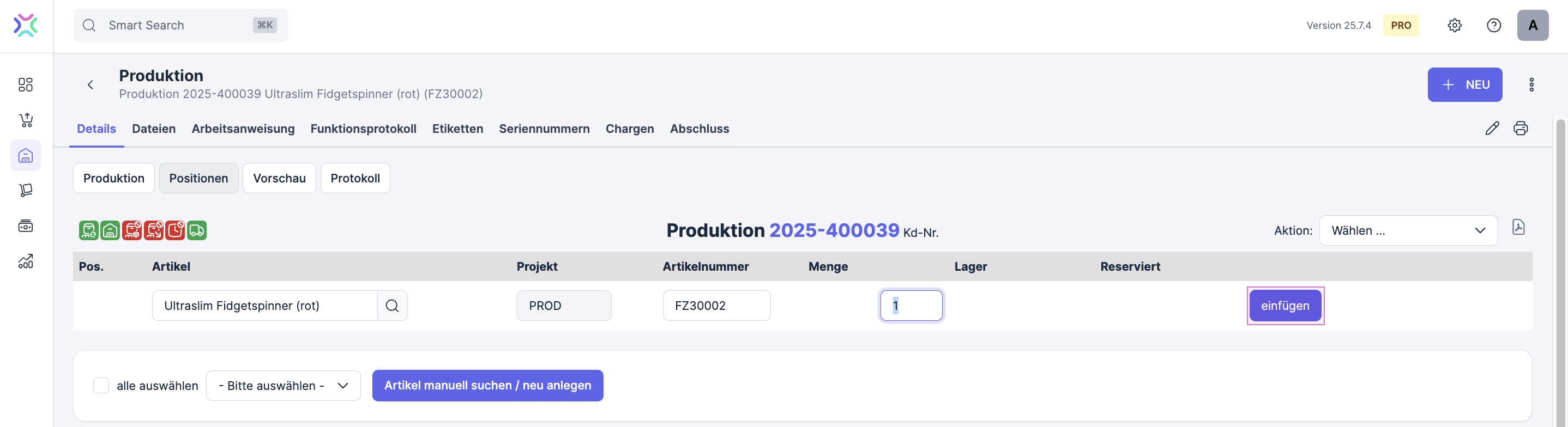This screenshot has width=1568, height=427.
Task: Click the back arrow next to Produktion
Action: pyautogui.click(x=90, y=84)
